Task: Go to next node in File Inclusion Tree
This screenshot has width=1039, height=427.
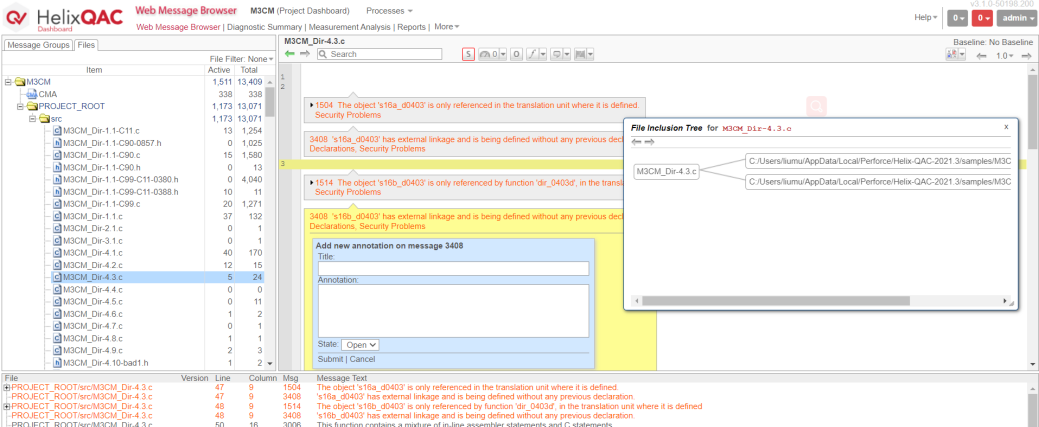Action: point(648,142)
